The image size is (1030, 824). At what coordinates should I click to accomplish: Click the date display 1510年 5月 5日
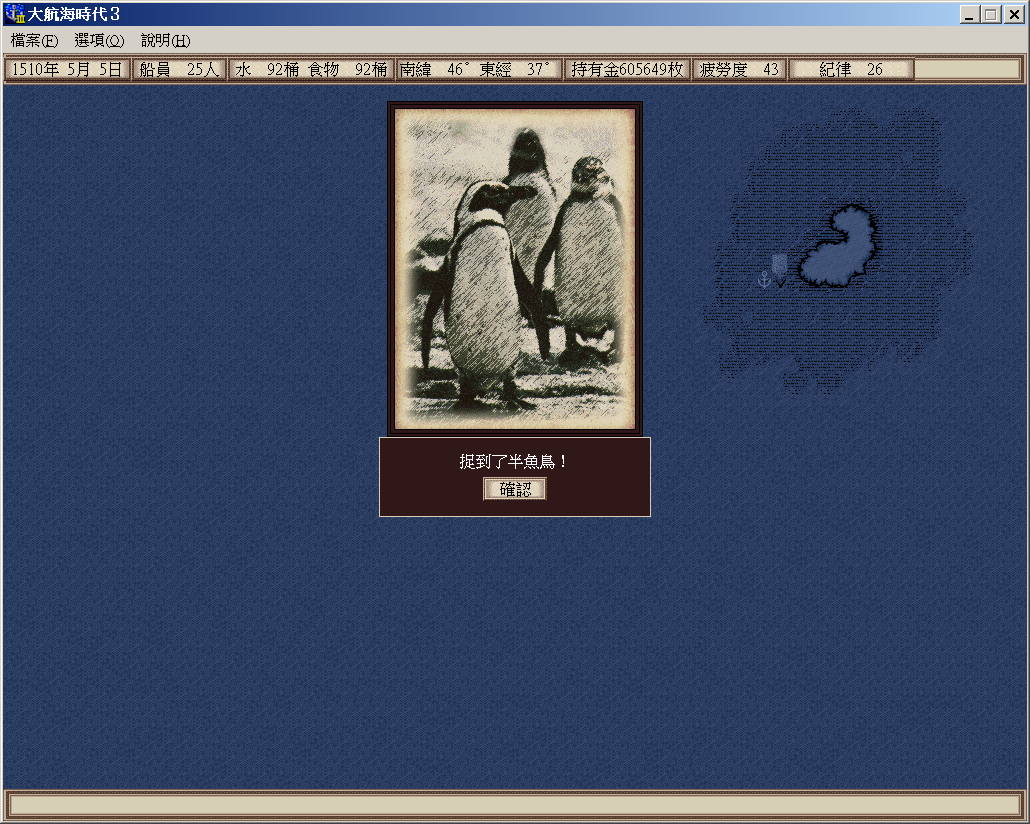67,69
